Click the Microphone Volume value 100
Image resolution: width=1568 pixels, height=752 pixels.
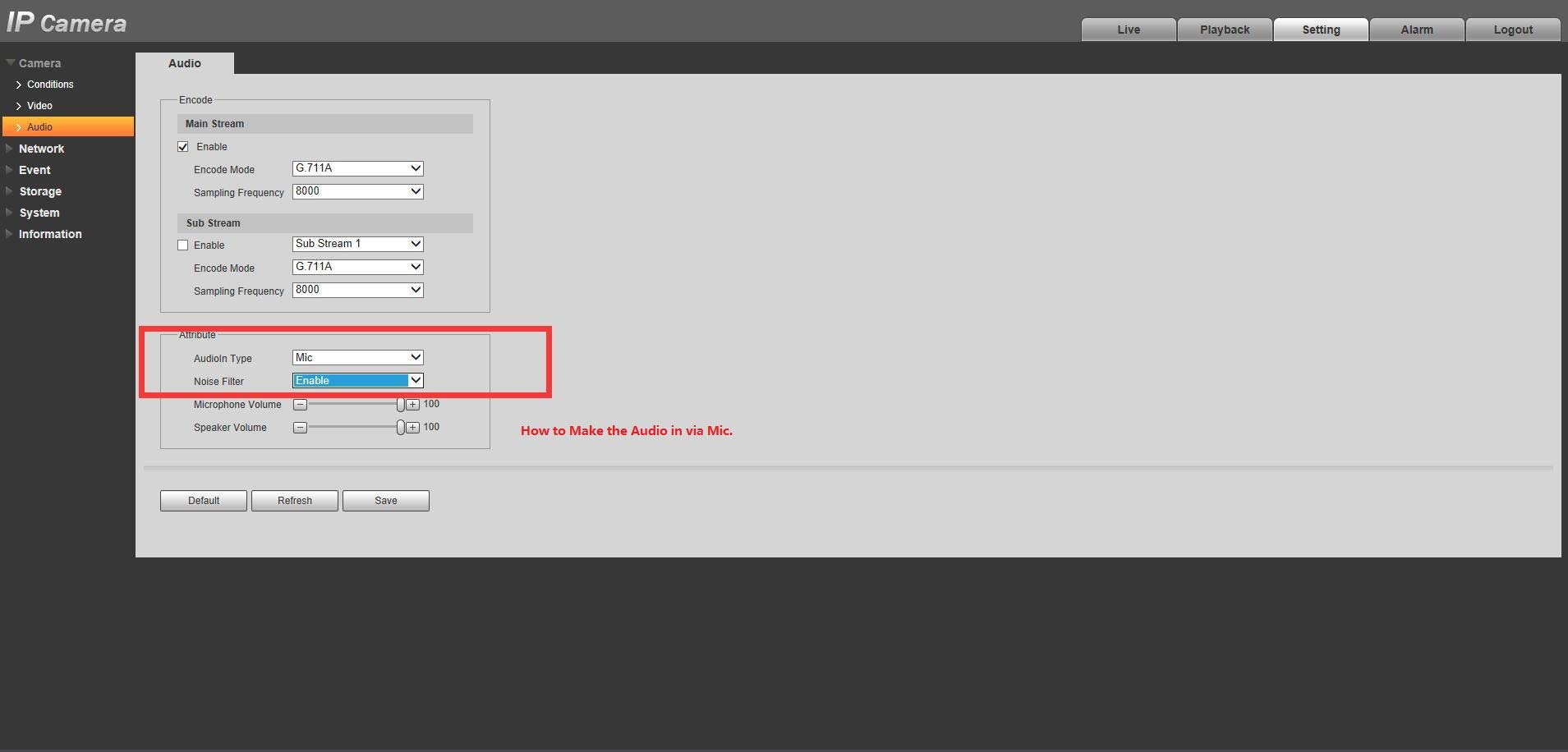click(x=431, y=404)
